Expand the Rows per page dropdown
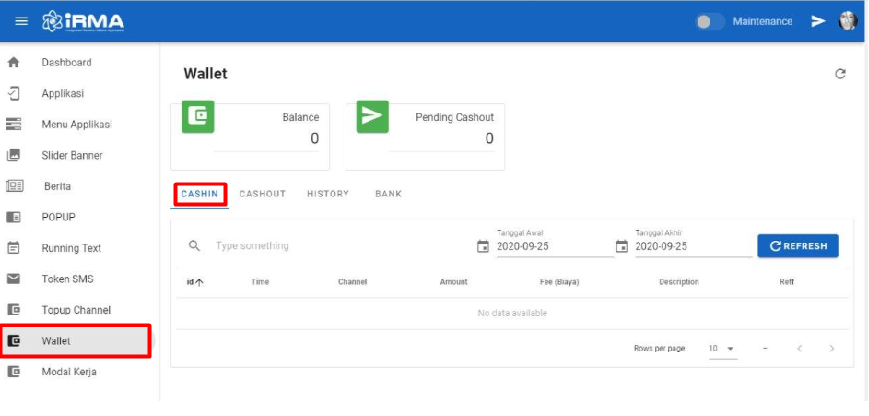The height and width of the screenshot is (416, 869). (722, 348)
